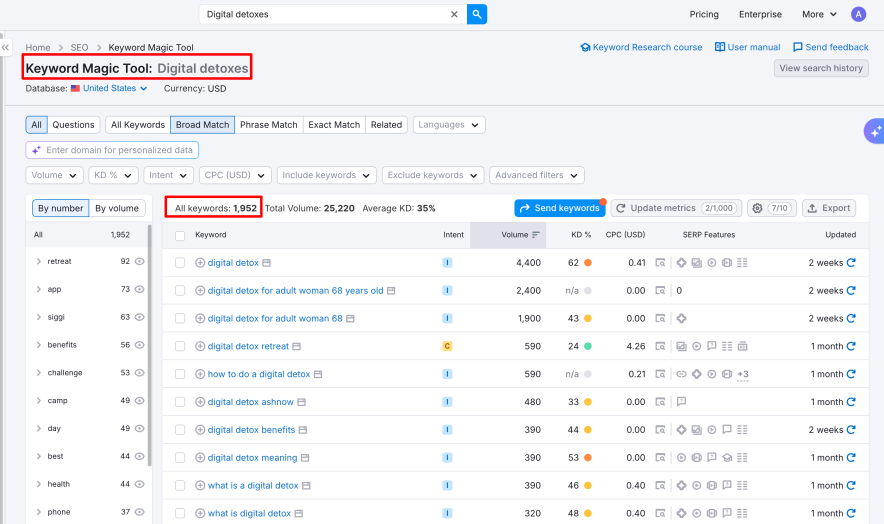Open table settings gear icon 7/10
The width and height of the screenshot is (884, 524).
[772, 208]
